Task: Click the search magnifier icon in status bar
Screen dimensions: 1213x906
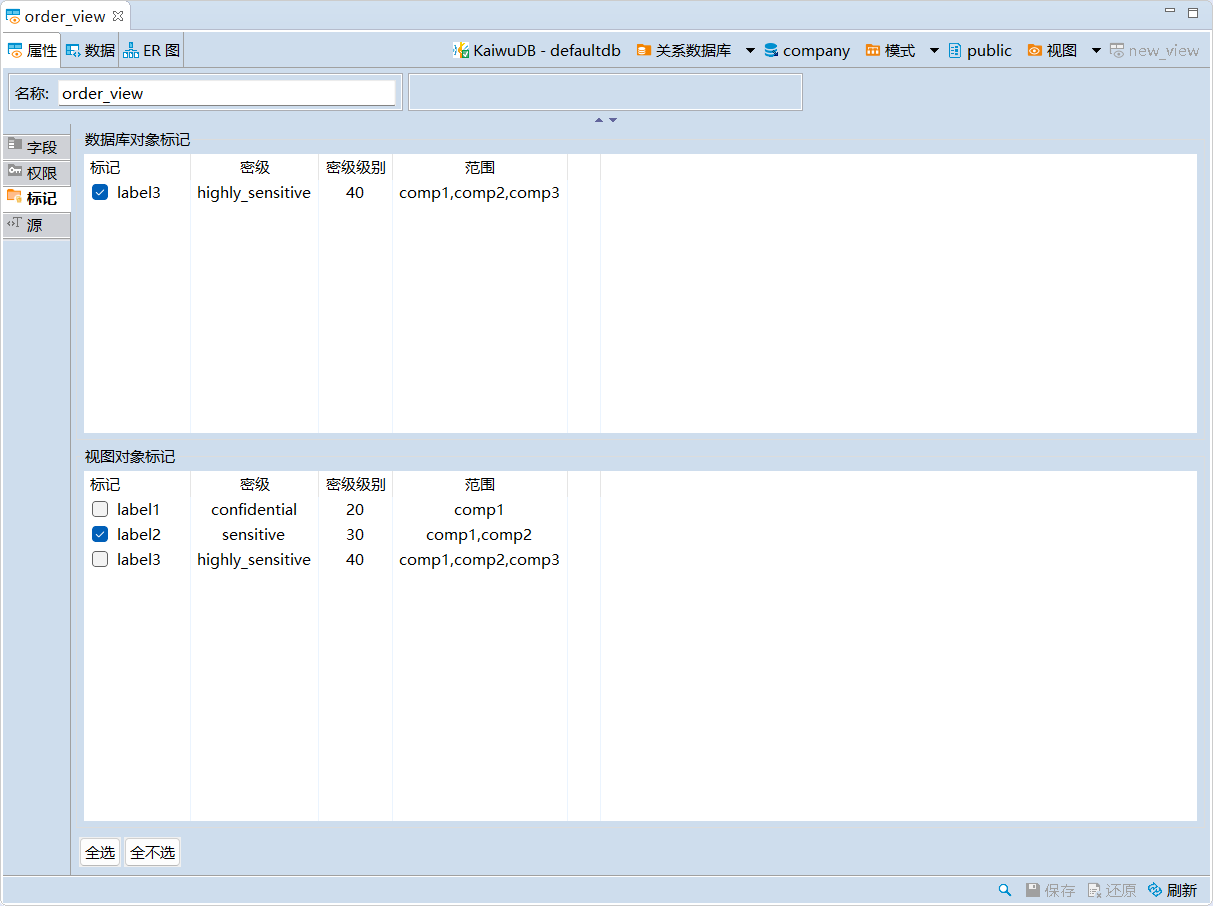Action: pos(1004,890)
